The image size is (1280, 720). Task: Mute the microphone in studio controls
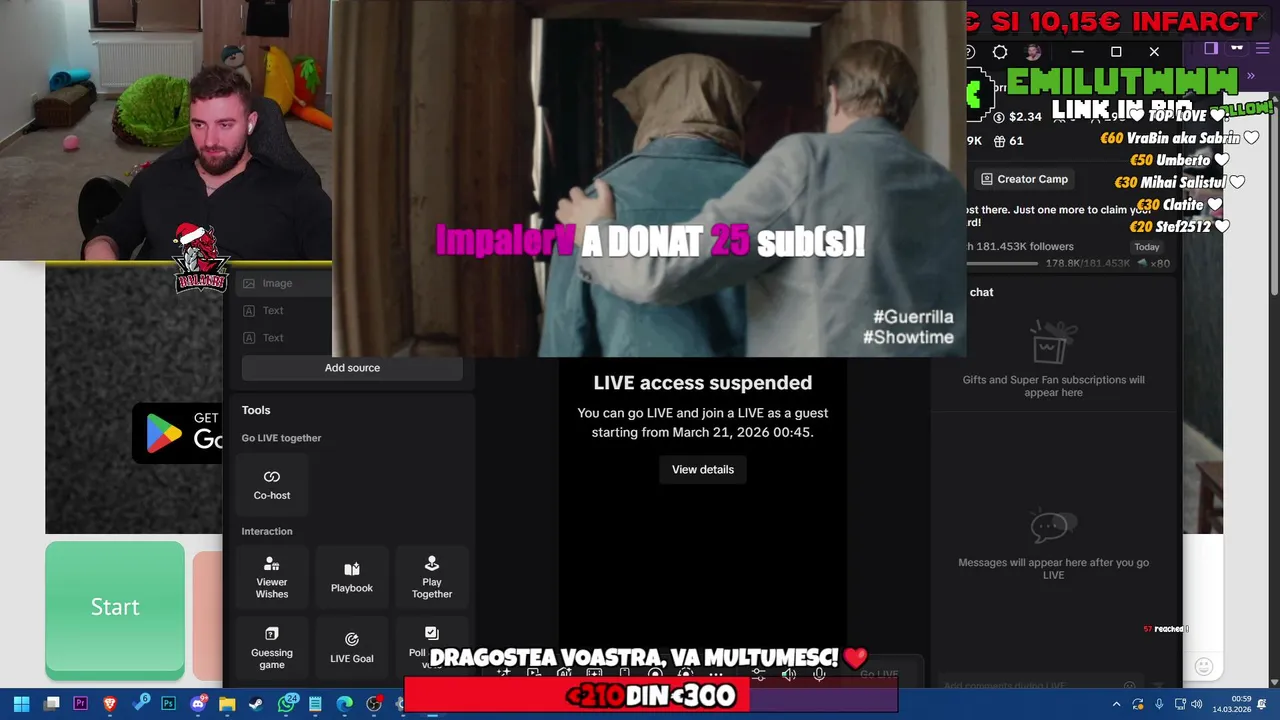click(819, 674)
